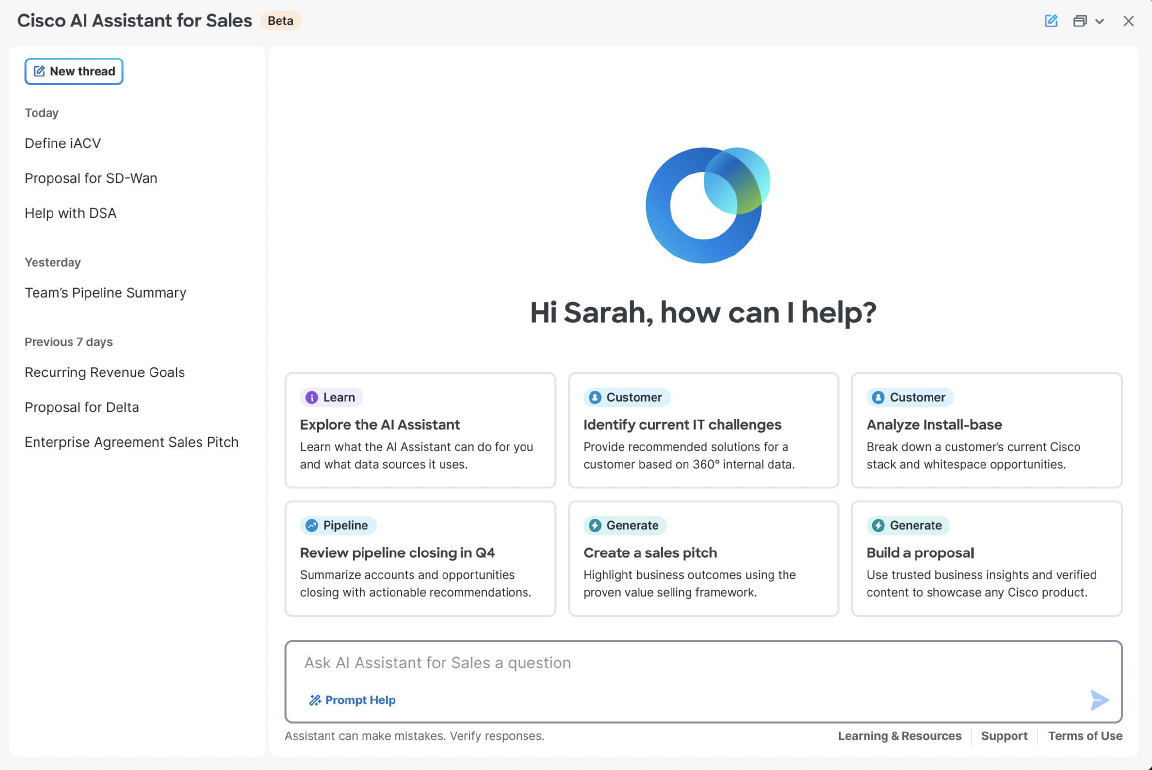Select the Create a sales pitch card
This screenshot has height=770, width=1152.
point(703,558)
